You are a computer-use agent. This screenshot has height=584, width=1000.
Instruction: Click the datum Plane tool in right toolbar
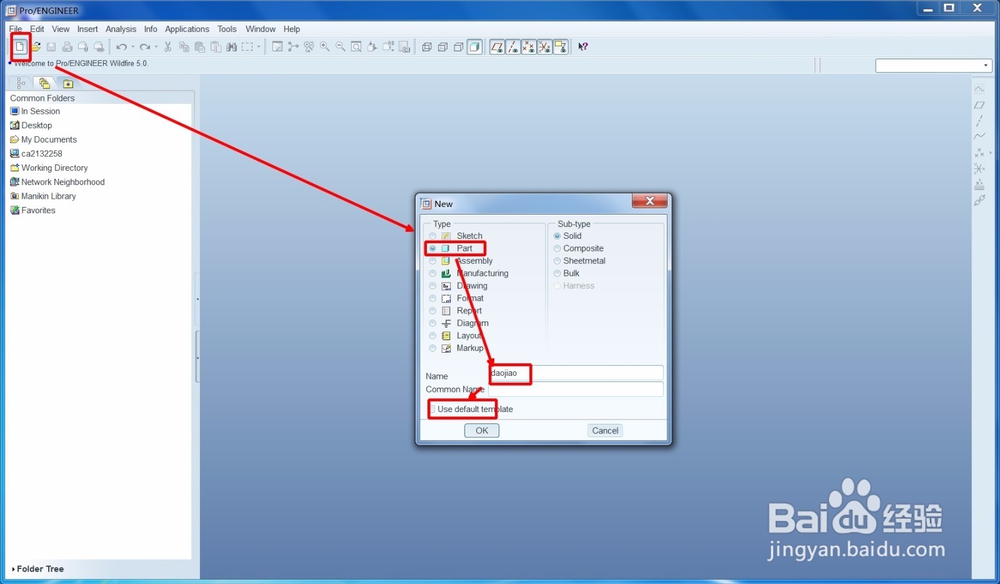point(980,105)
